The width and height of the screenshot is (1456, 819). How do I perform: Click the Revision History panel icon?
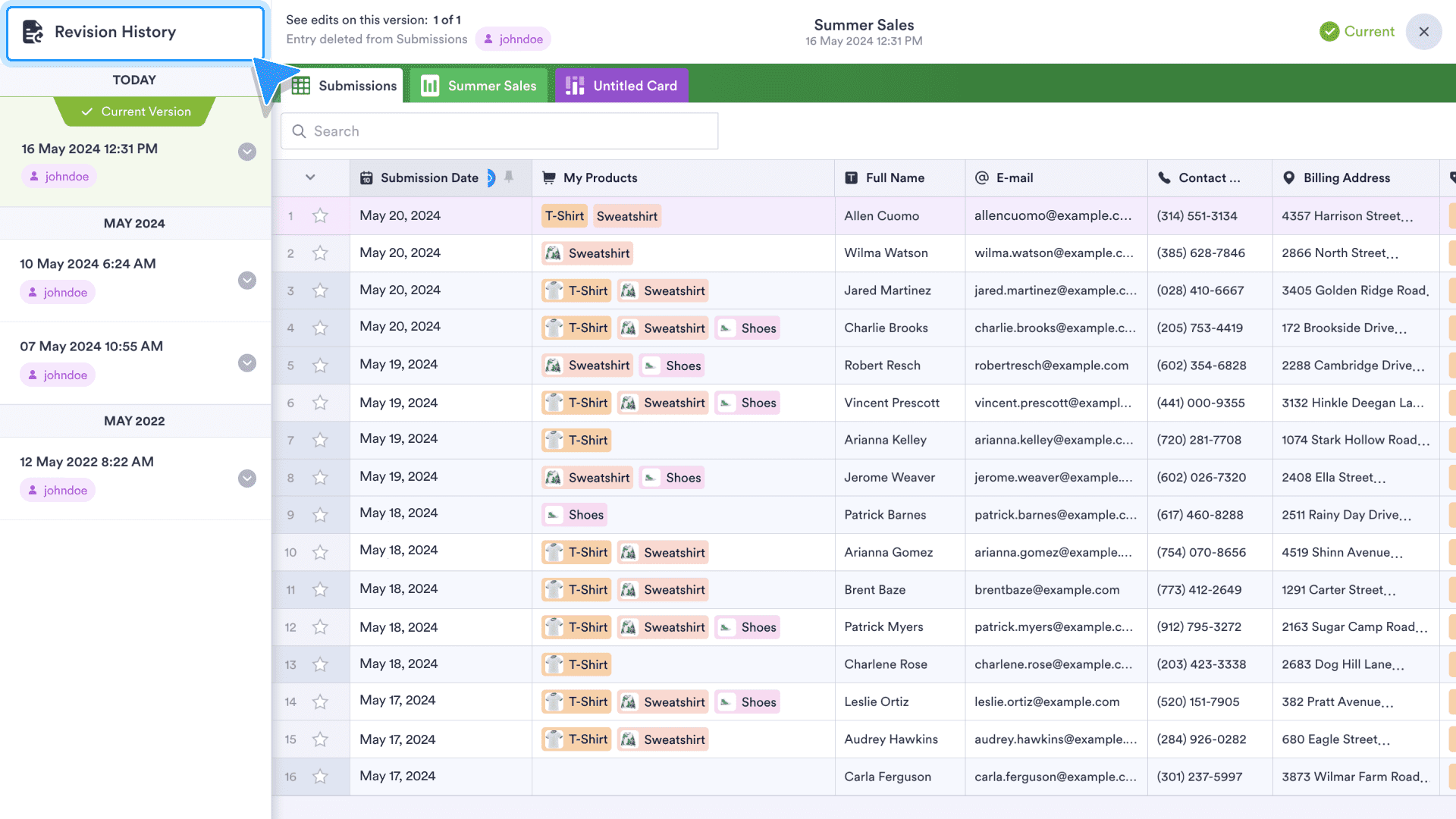(x=32, y=31)
